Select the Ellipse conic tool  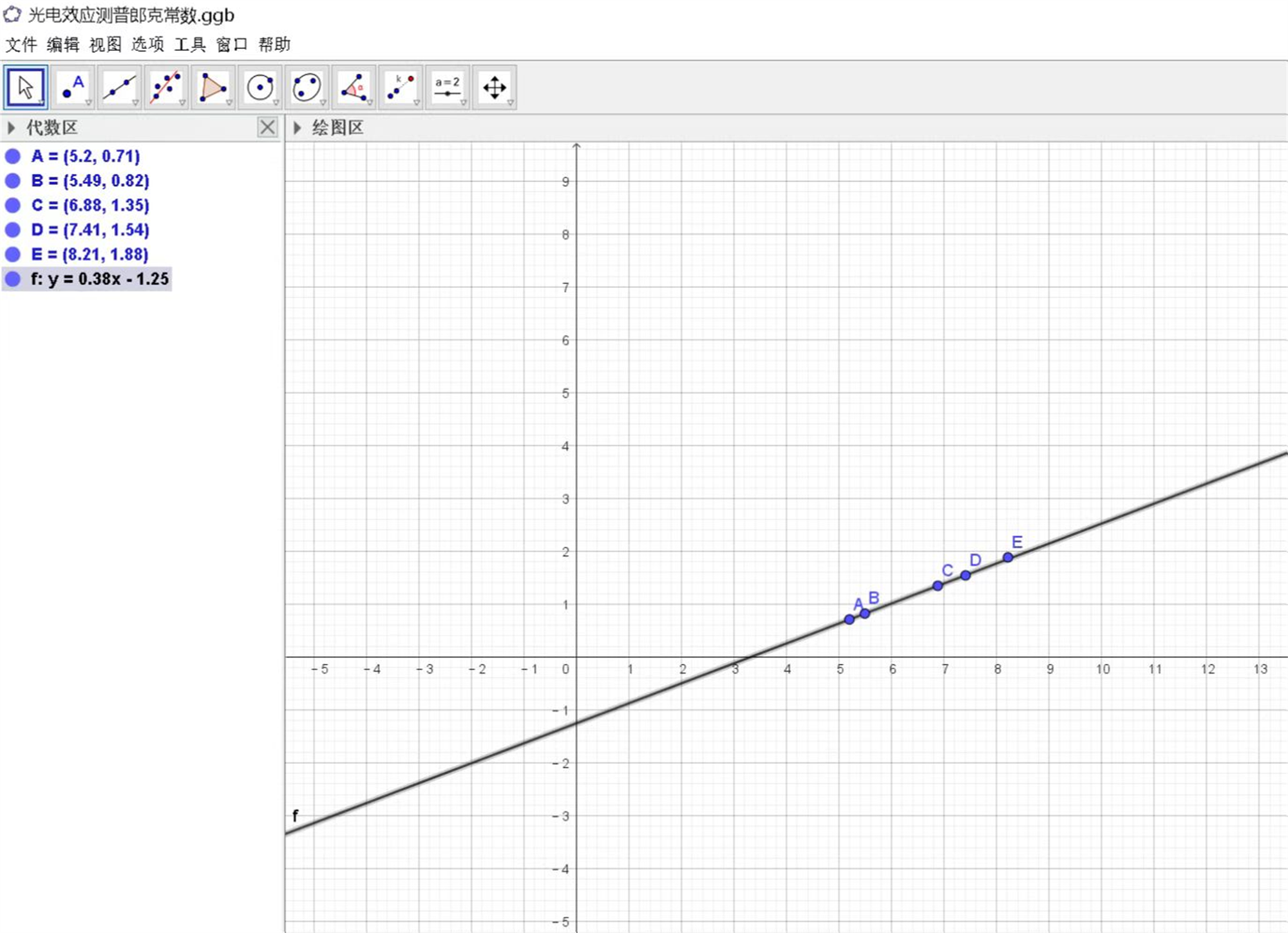pyautogui.click(x=307, y=87)
